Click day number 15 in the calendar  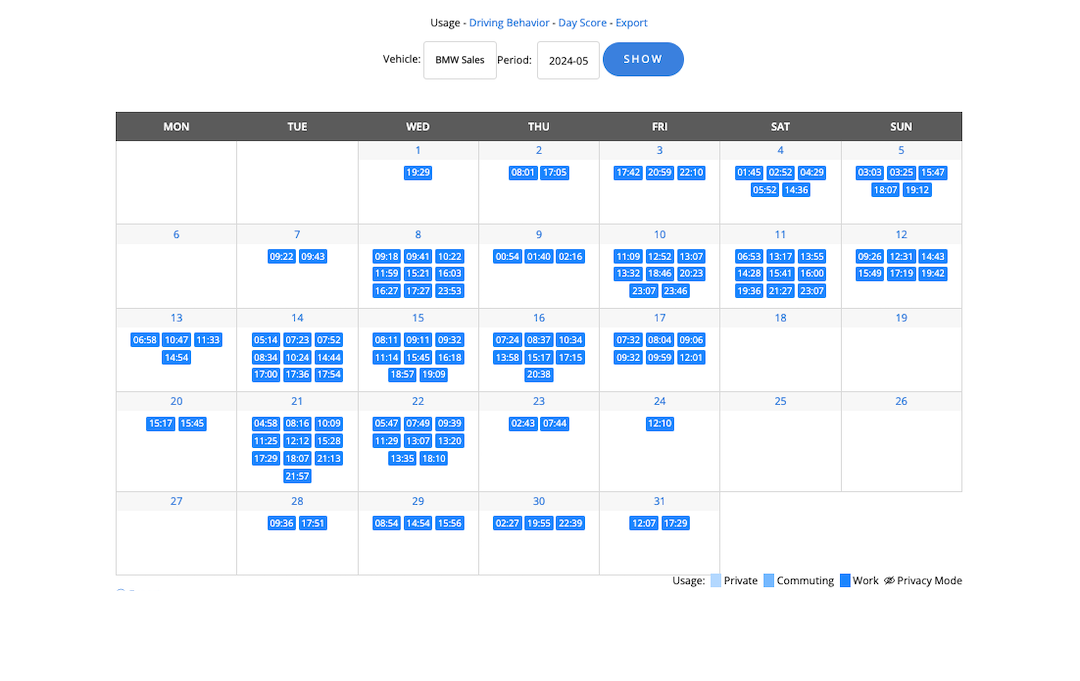(418, 318)
